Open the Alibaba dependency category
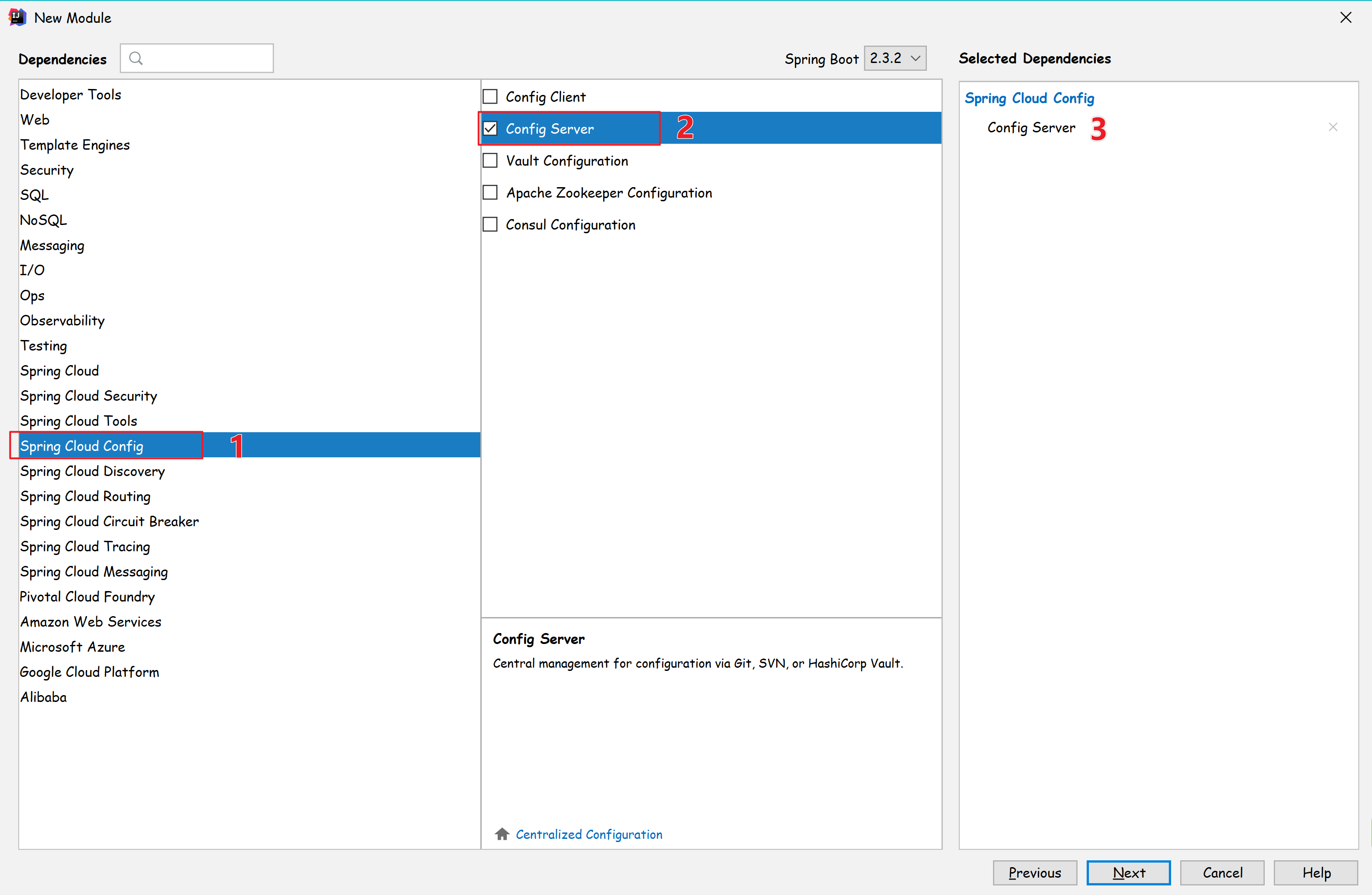This screenshot has width=1372, height=895. [43, 697]
